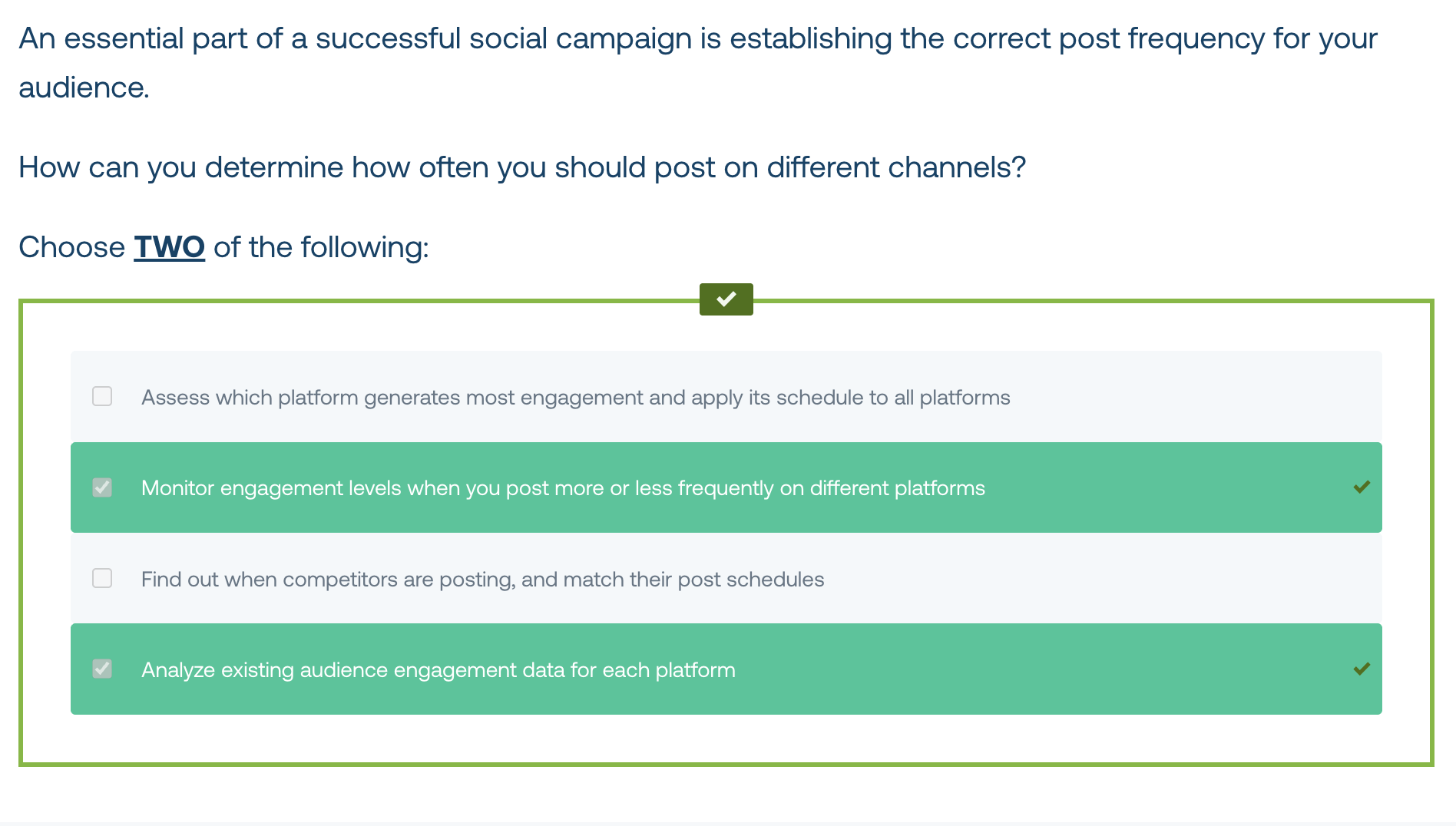Click 'different channels?' at the end of the question
The width and height of the screenshot is (1456, 826).
click(896, 167)
